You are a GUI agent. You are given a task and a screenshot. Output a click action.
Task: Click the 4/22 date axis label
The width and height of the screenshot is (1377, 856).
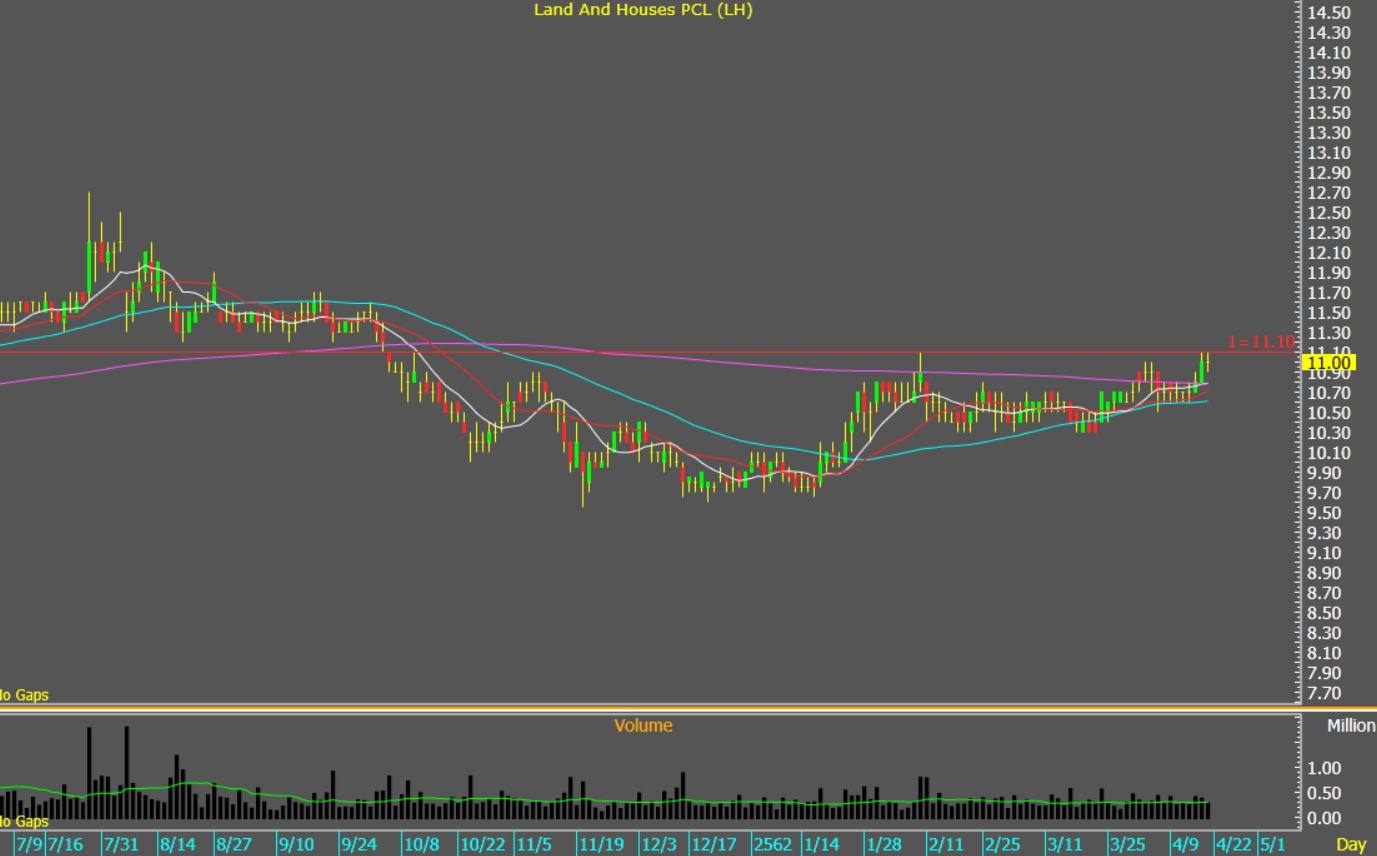tap(1234, 845)
